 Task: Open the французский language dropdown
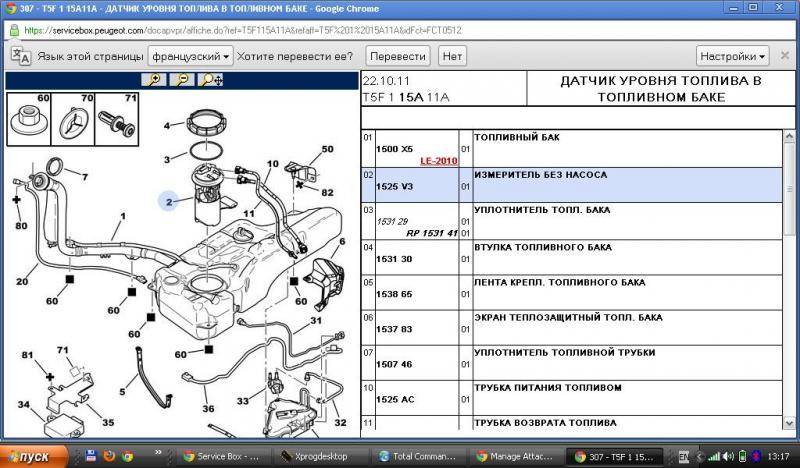coord(190,56)
